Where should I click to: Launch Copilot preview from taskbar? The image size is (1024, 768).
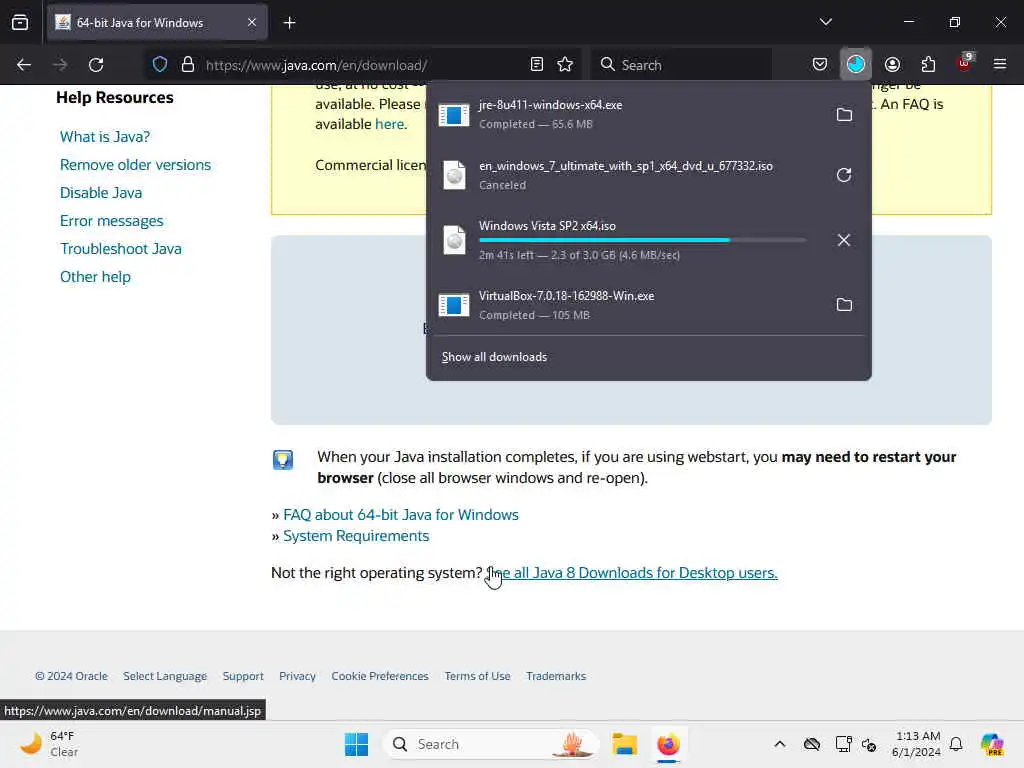[992, 744]
